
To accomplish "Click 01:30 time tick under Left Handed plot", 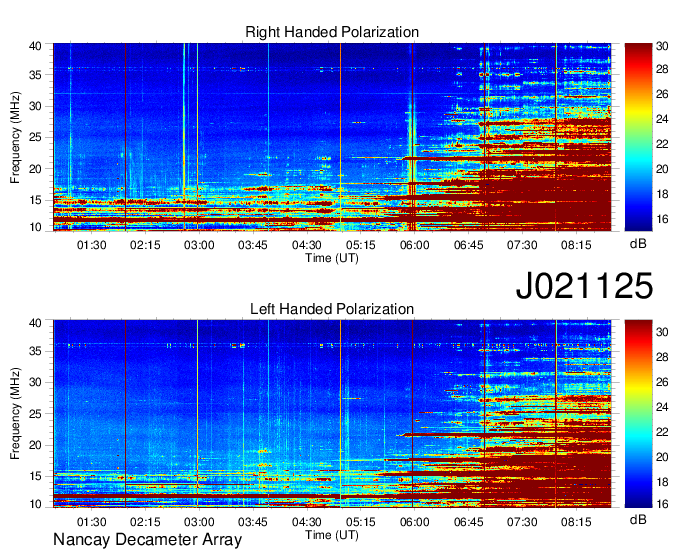I will [x=92, y=522].
